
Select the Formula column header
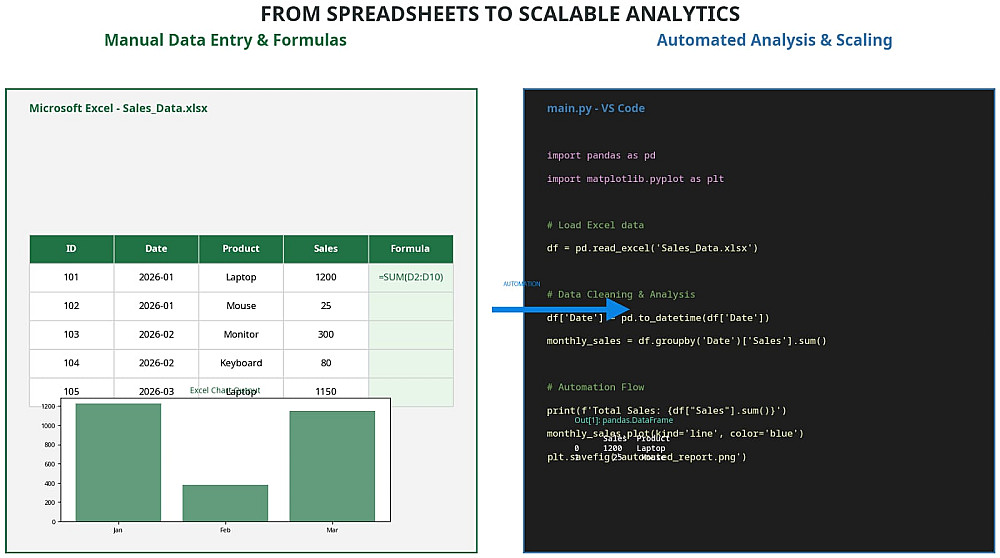coord(410,249)
